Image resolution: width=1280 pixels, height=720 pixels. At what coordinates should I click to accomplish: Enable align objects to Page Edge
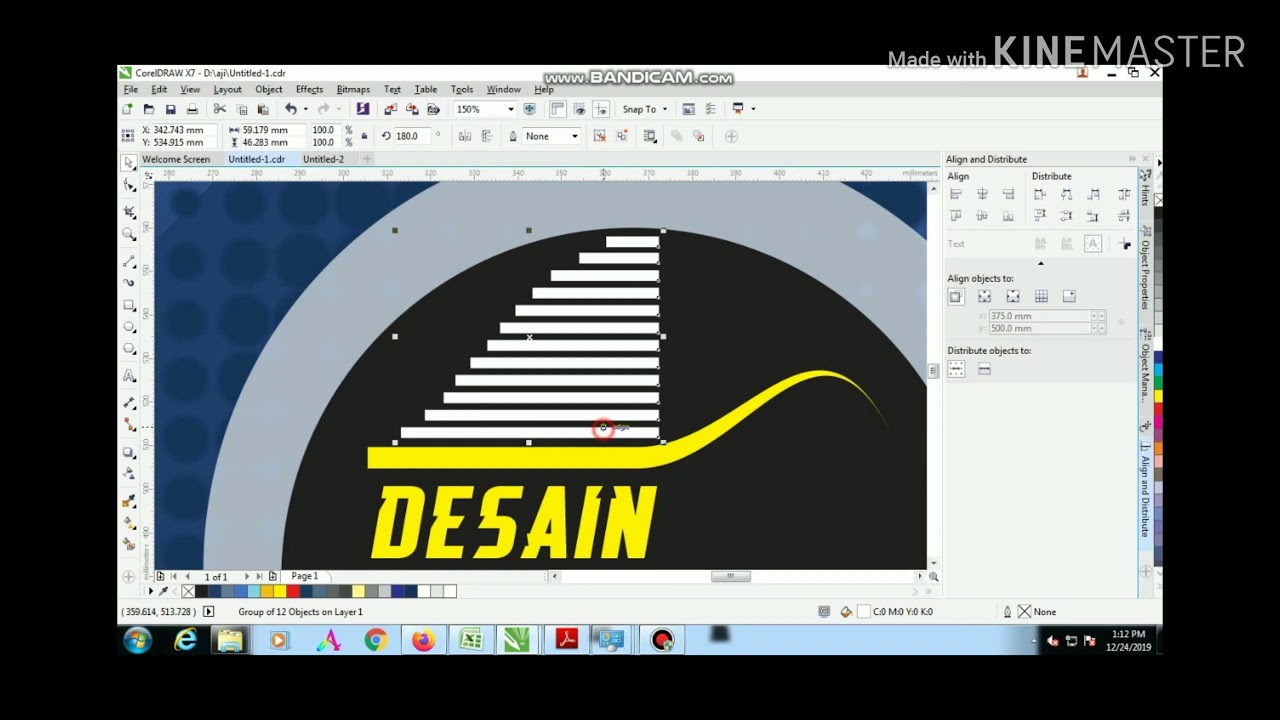coord(985,297)
